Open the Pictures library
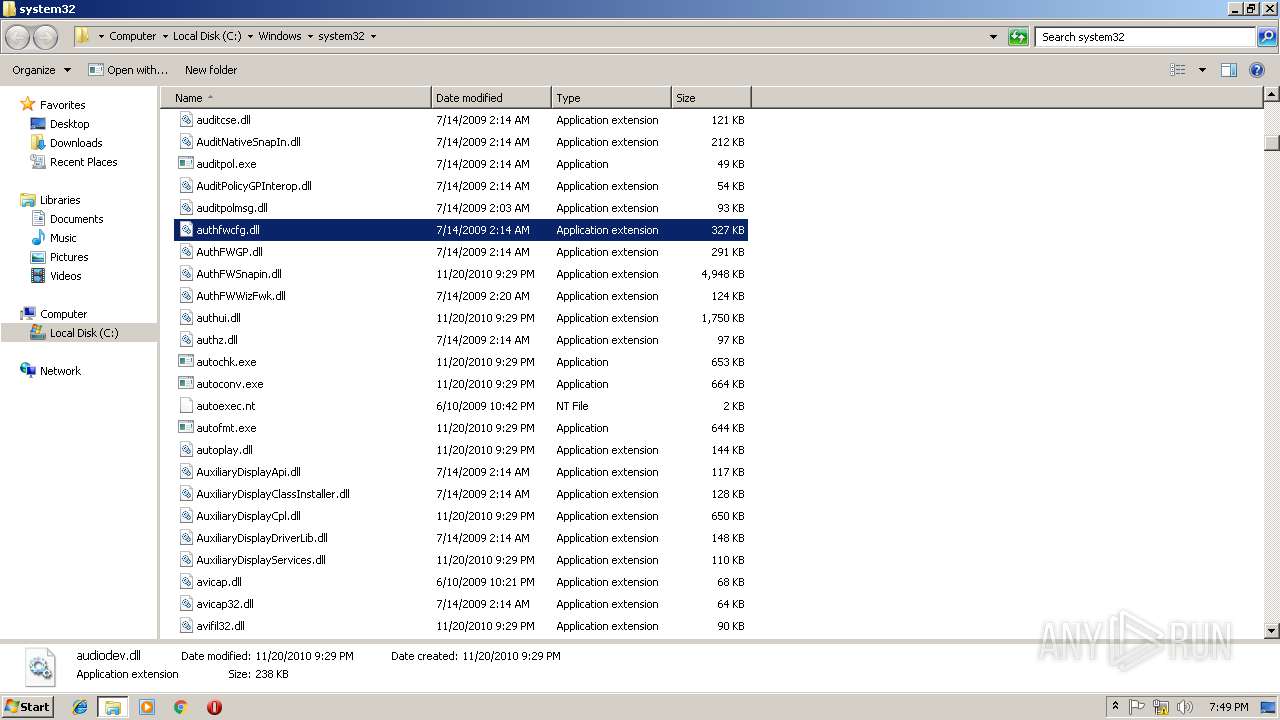Screen dimensions: 1280x720 60,257
